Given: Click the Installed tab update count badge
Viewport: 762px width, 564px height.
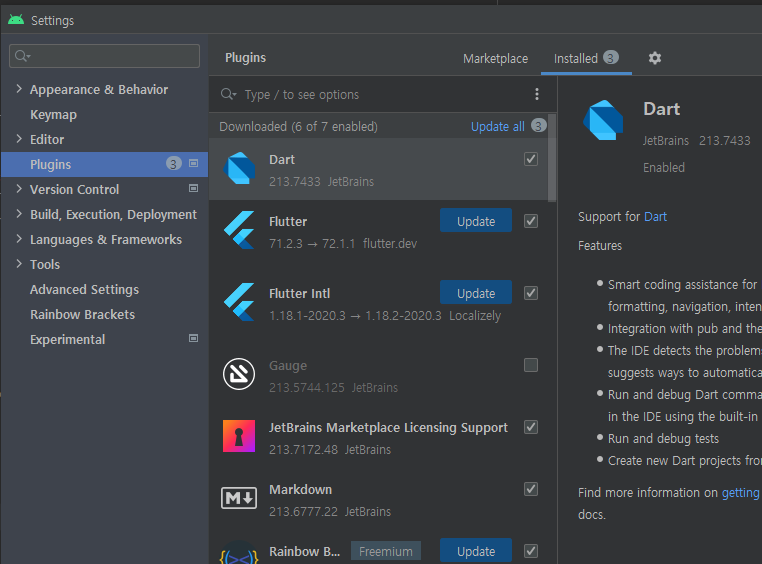Looking at the screenshot, I should pos(611,57).
